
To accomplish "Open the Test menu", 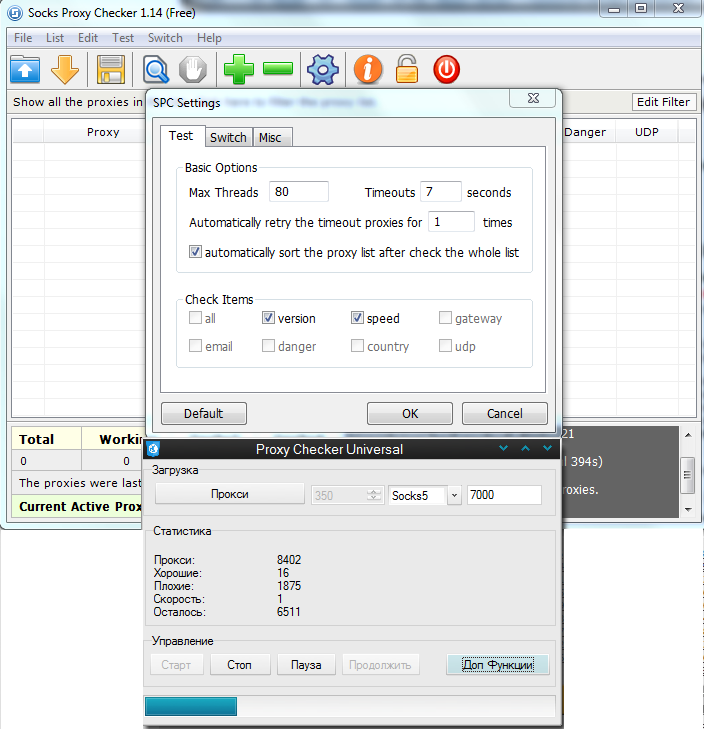I will 123,38.
